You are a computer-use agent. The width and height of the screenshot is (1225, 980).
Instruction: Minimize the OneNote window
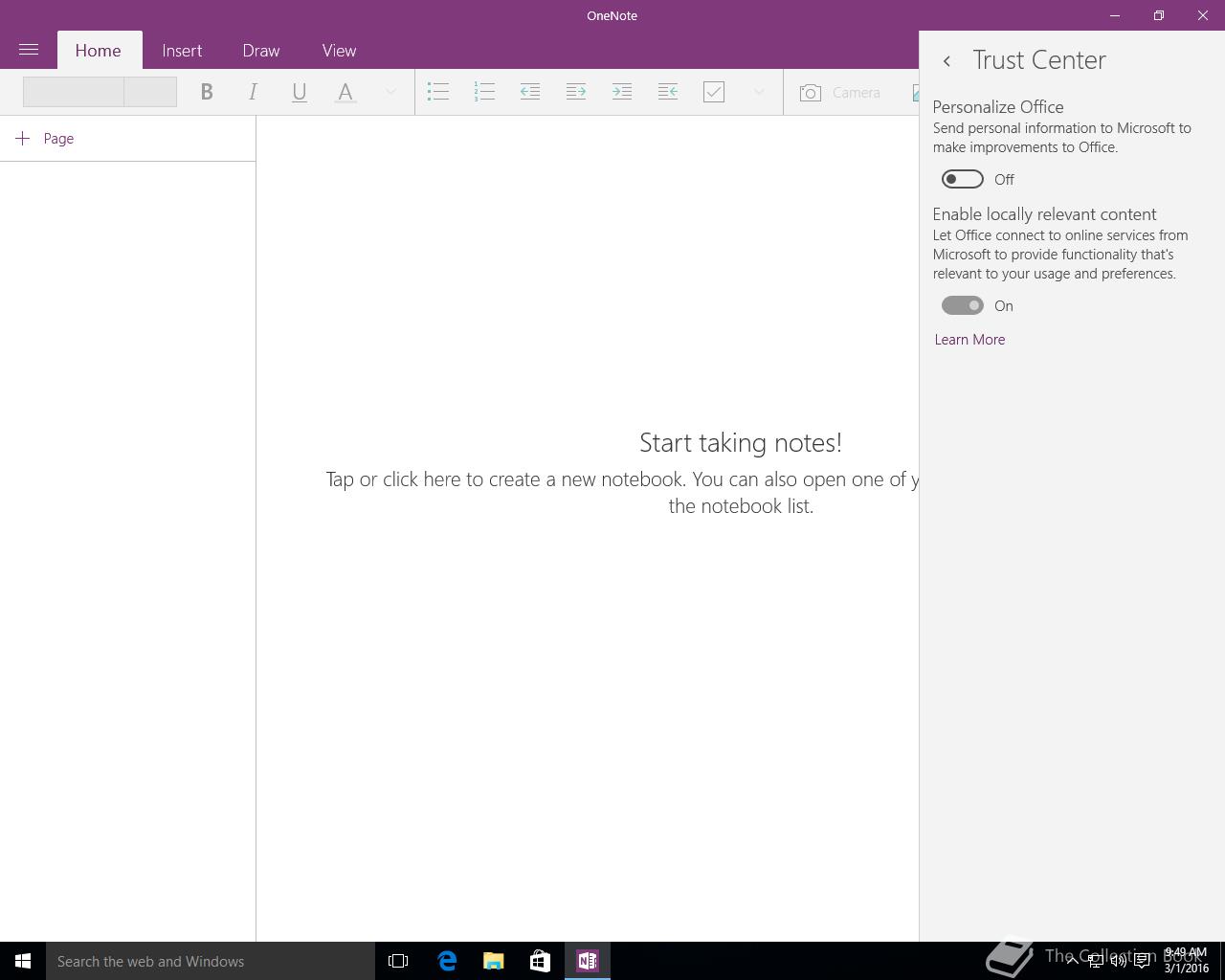click(x=1115, y=15)
